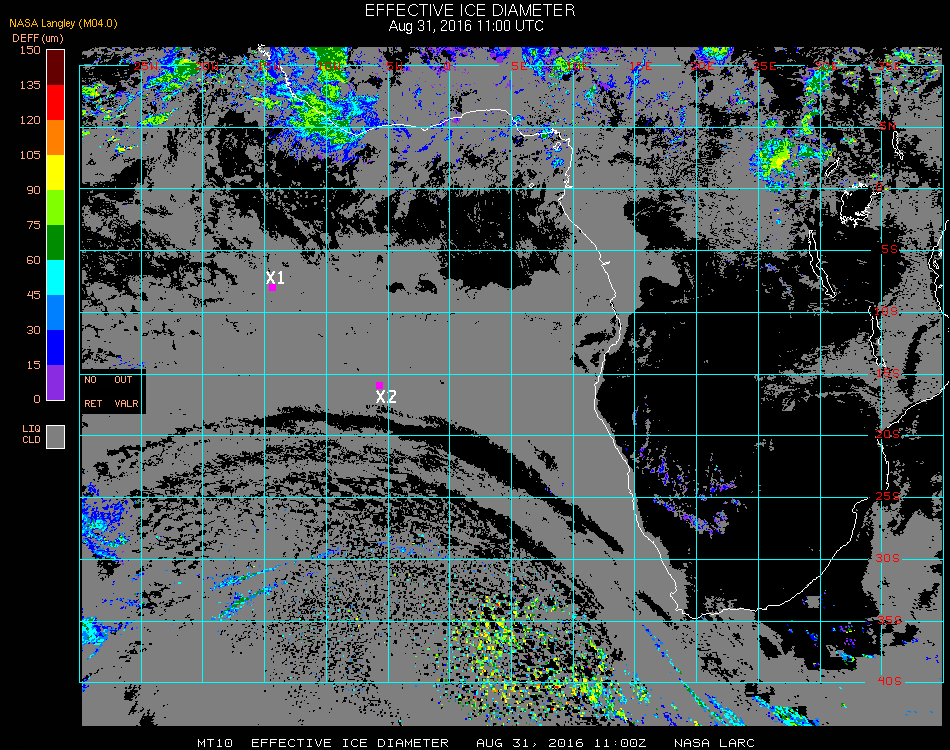Click the 'EFFECTIVE ICE DIAMETER' title at top
950x750 pixels.
470,10
